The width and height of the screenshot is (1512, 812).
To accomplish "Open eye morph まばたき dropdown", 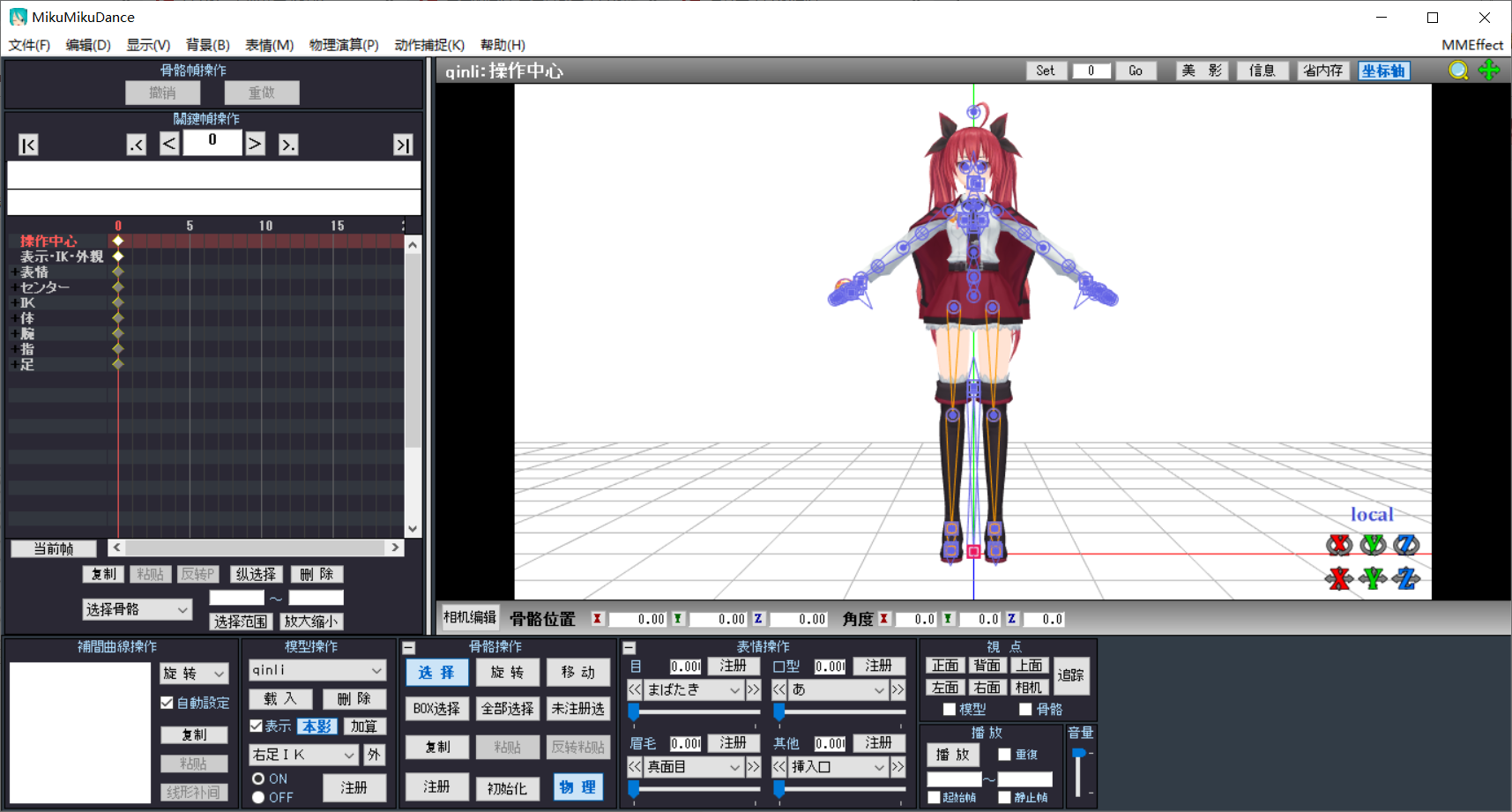I will click(694, 689).
